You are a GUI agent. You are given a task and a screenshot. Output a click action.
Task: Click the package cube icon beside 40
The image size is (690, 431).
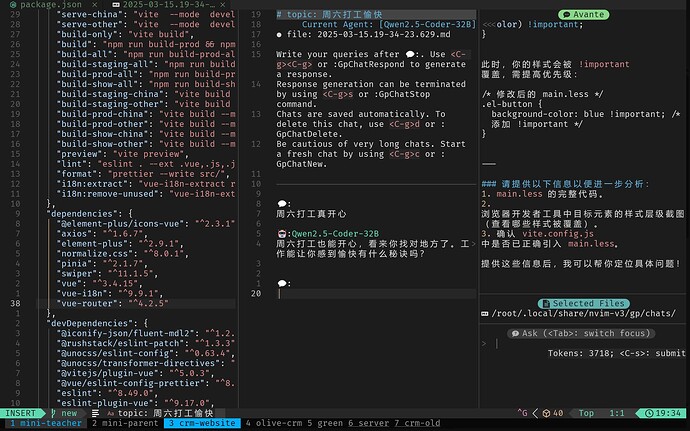tap(546, 413)
